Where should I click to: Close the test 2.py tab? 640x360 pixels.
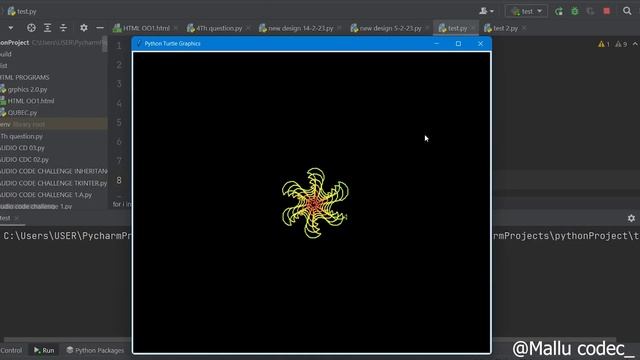tap(524, 28)
